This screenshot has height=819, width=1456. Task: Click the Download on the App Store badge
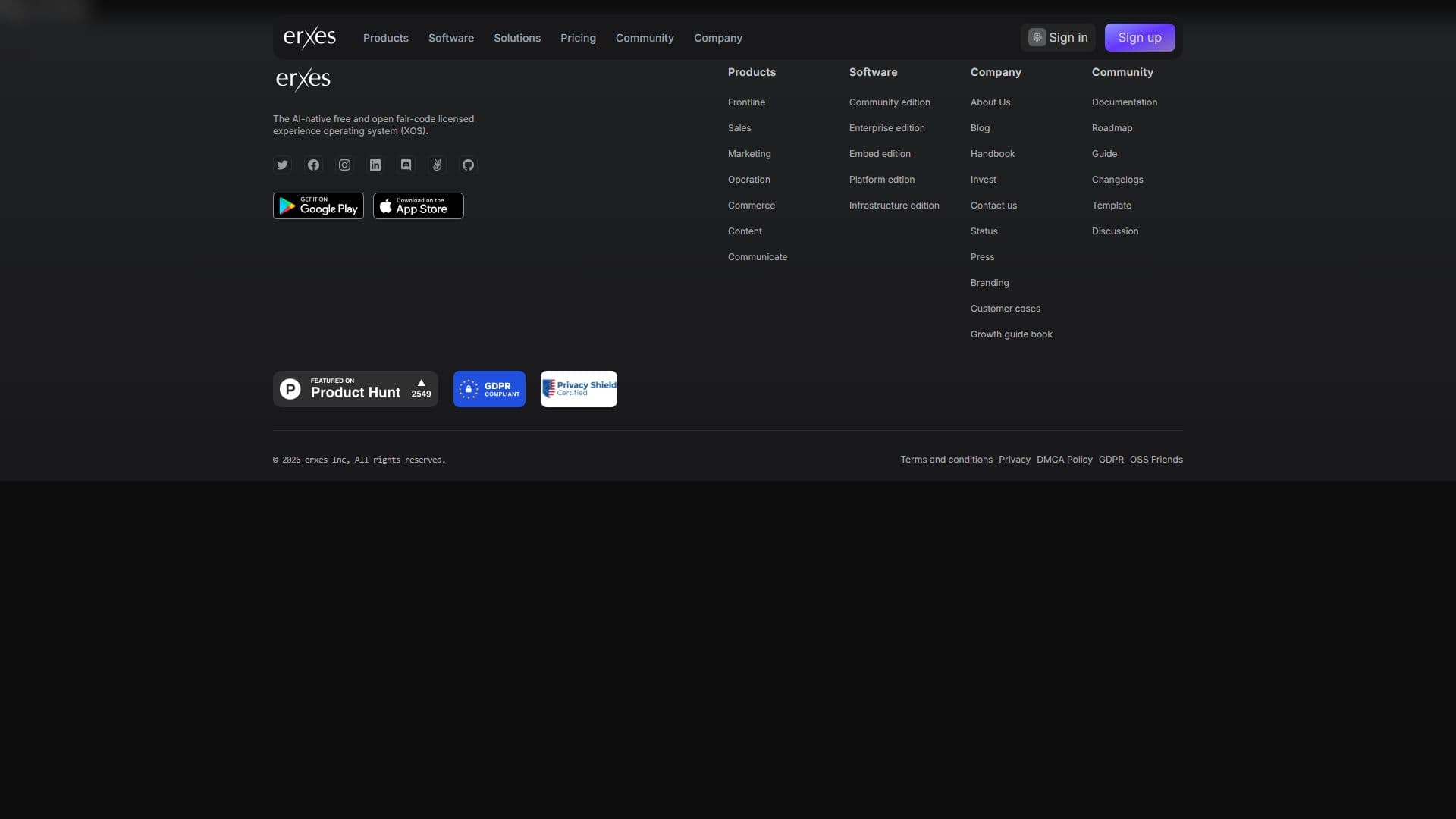tap(419, 206)
